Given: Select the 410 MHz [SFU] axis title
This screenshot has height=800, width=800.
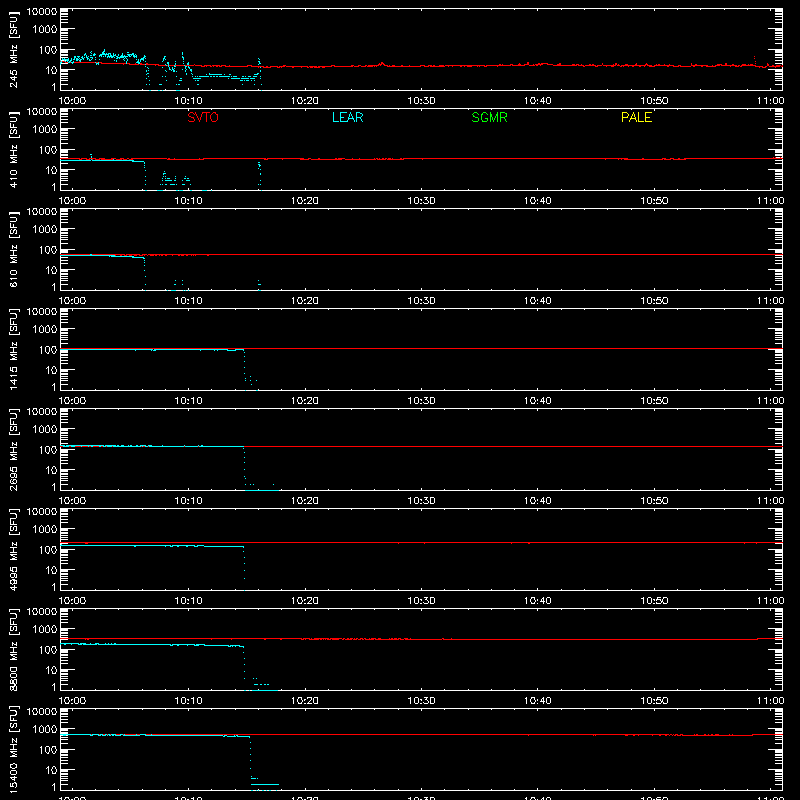Looking at the screenshot, I should click(x=13, y=149).
